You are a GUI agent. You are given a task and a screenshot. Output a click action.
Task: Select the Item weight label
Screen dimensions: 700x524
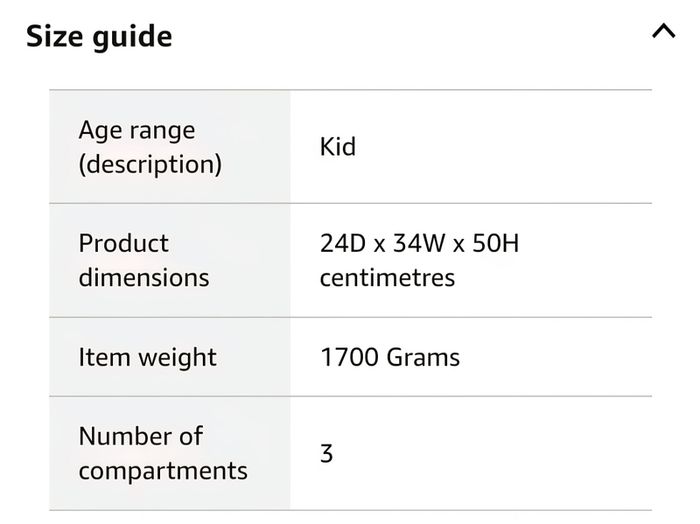point(148,357)
